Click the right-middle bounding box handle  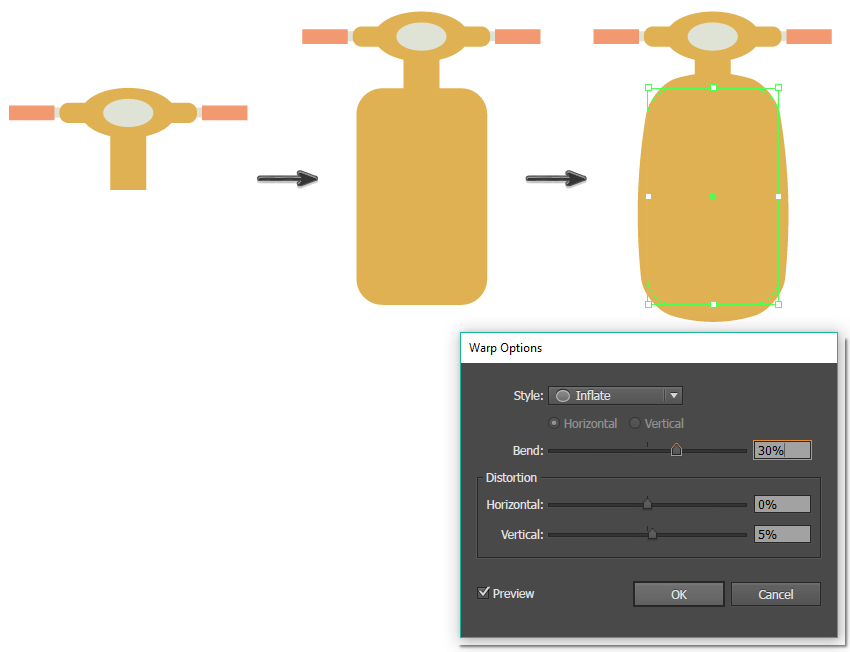(x=778, y=196)
